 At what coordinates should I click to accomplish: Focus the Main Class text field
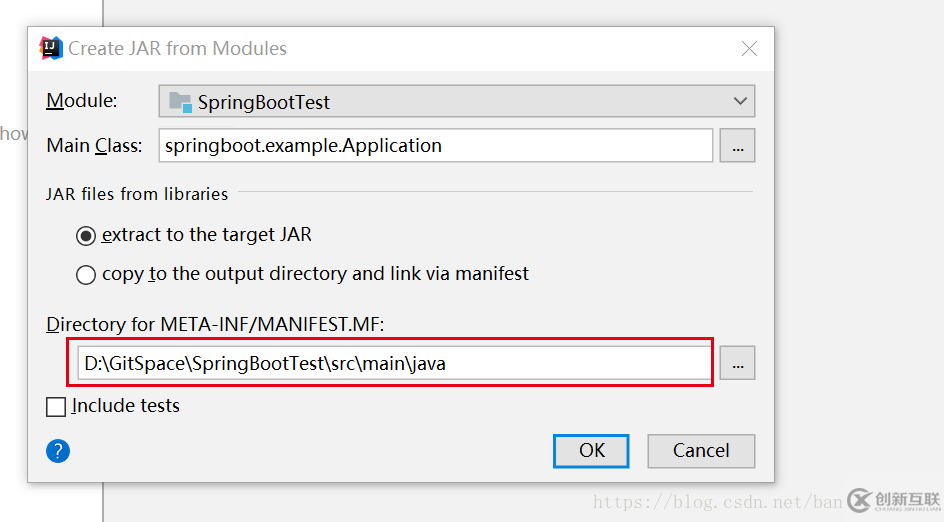click(436, 145)
